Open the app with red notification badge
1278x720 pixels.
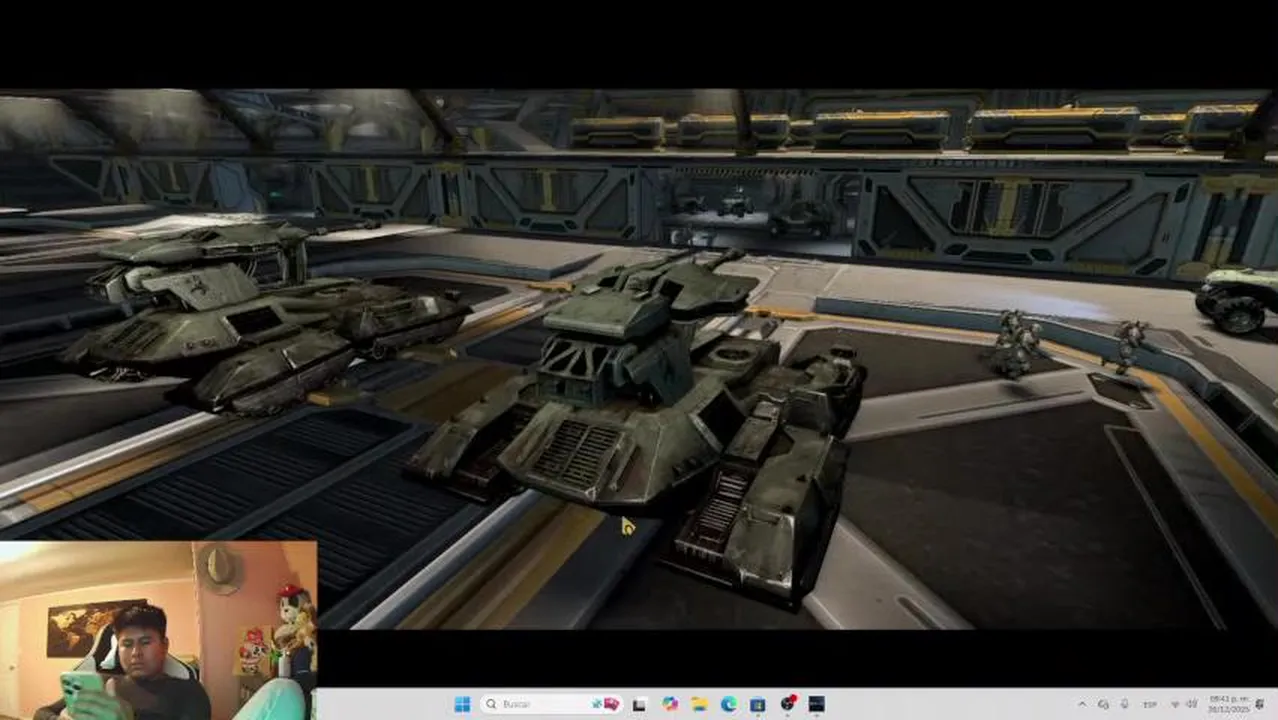coord(788,704)
